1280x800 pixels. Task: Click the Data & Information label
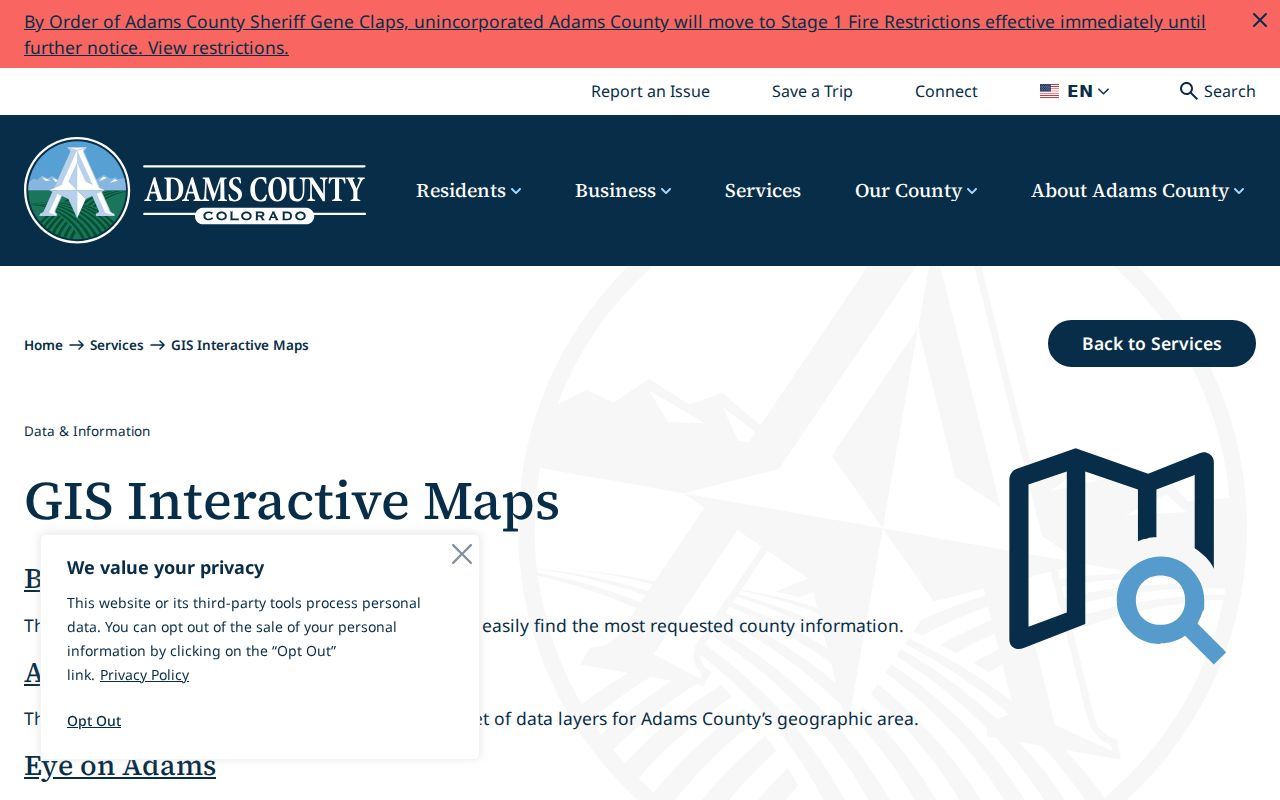[87, 431]
